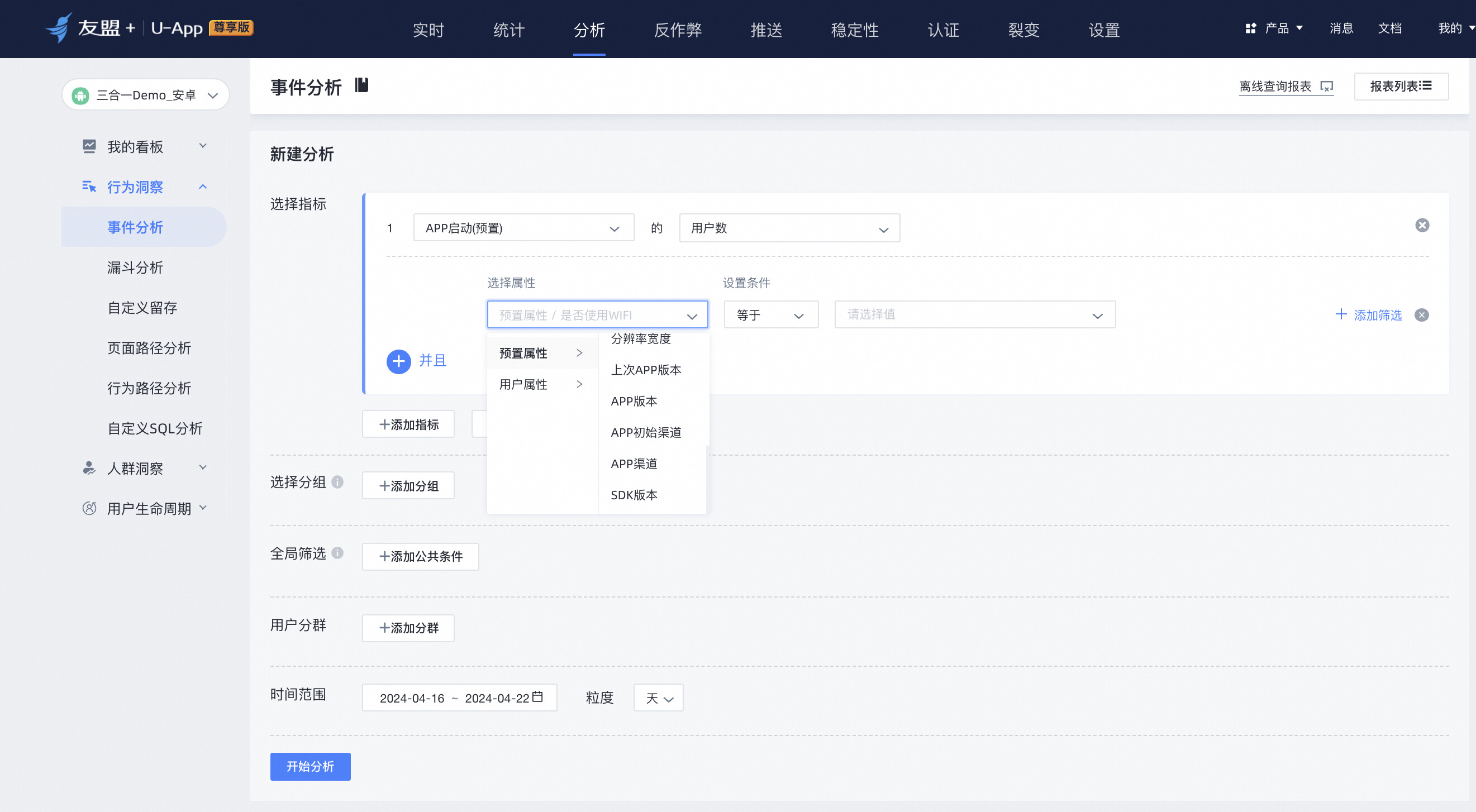Click the Android app icon in selector
Viewport: 1476px width, 812px height.
(x=80, y=95)
